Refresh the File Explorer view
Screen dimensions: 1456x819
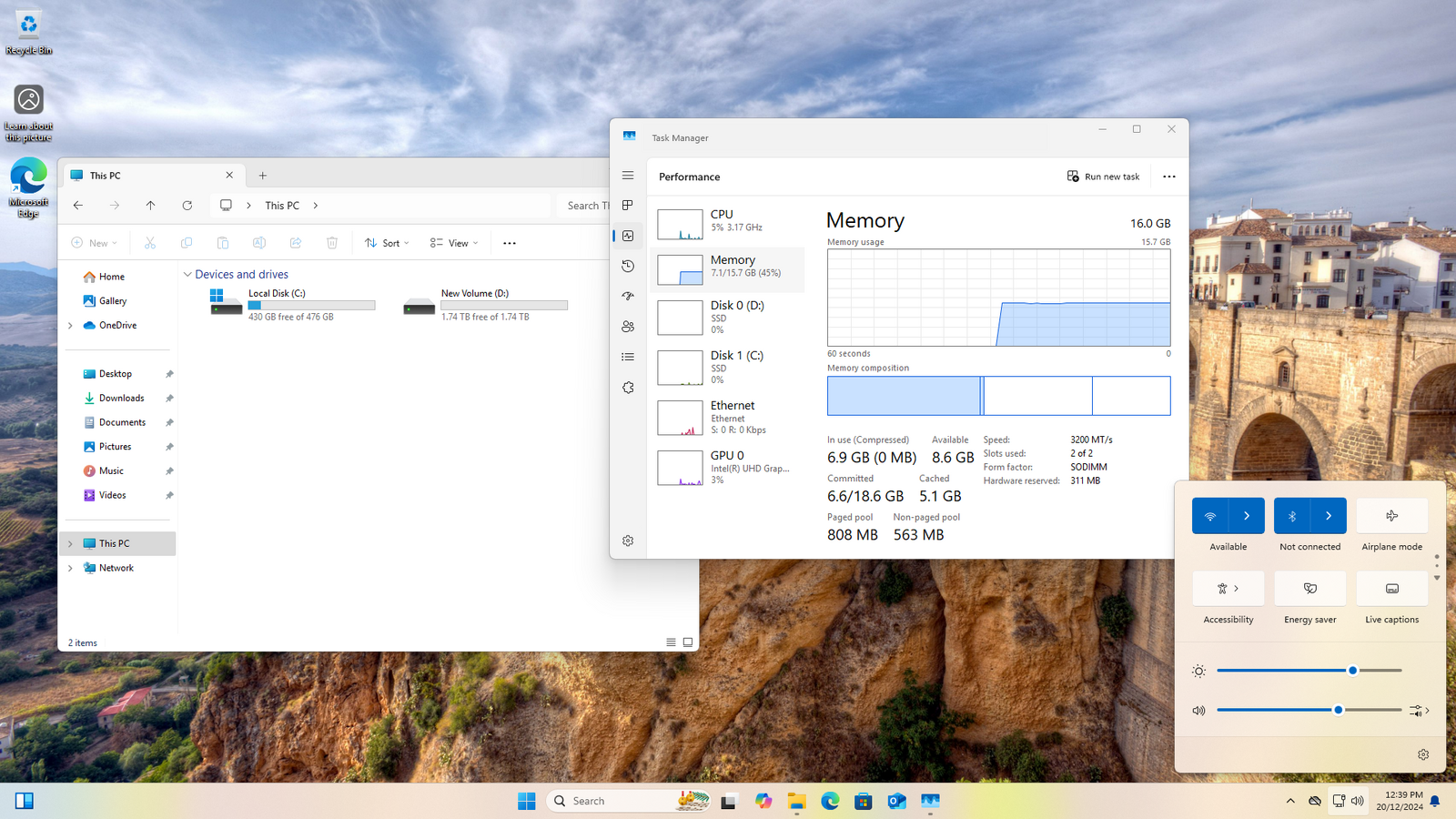point(187,206)
